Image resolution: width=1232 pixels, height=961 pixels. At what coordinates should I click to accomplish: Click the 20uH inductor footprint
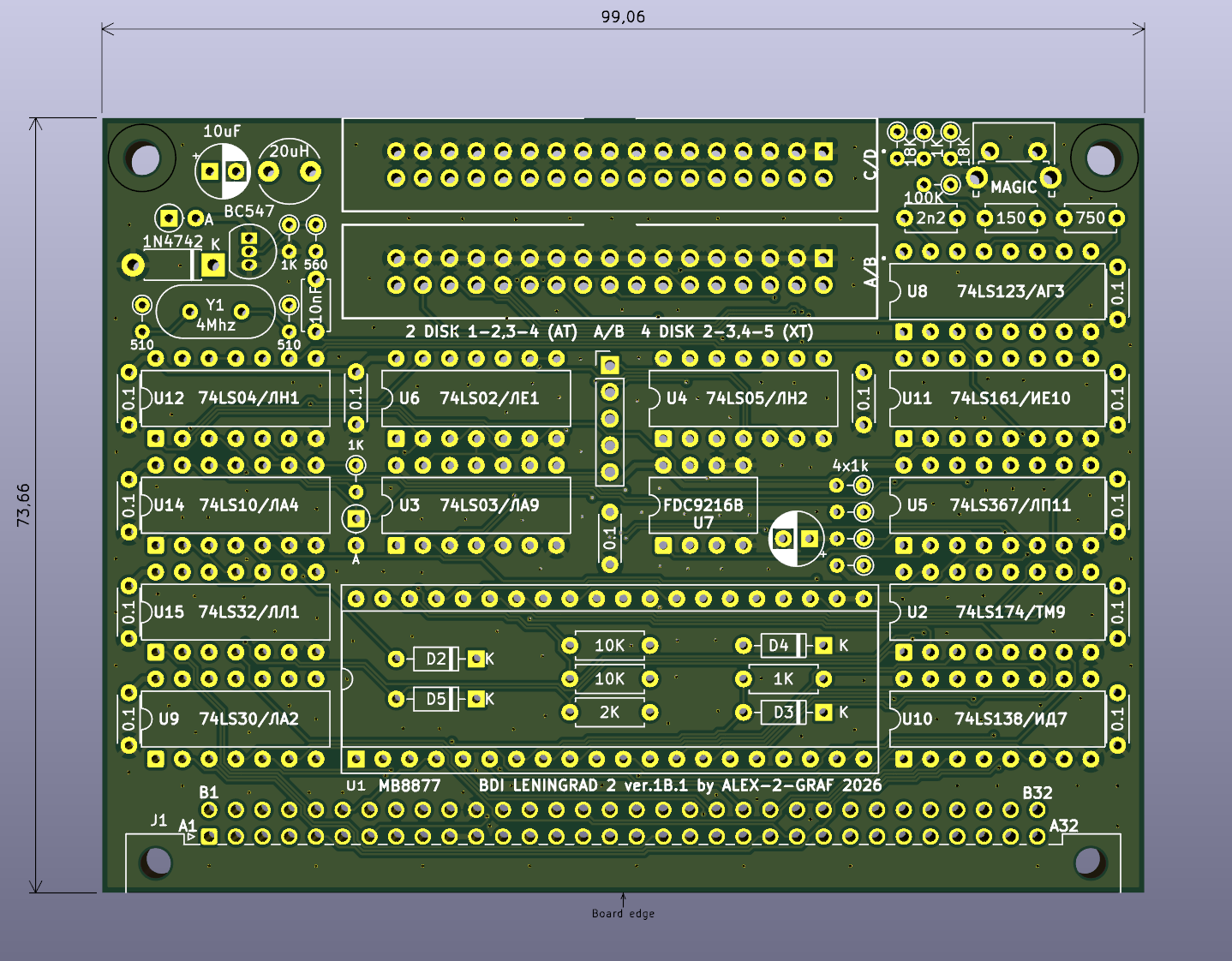(x=290, y=170)
